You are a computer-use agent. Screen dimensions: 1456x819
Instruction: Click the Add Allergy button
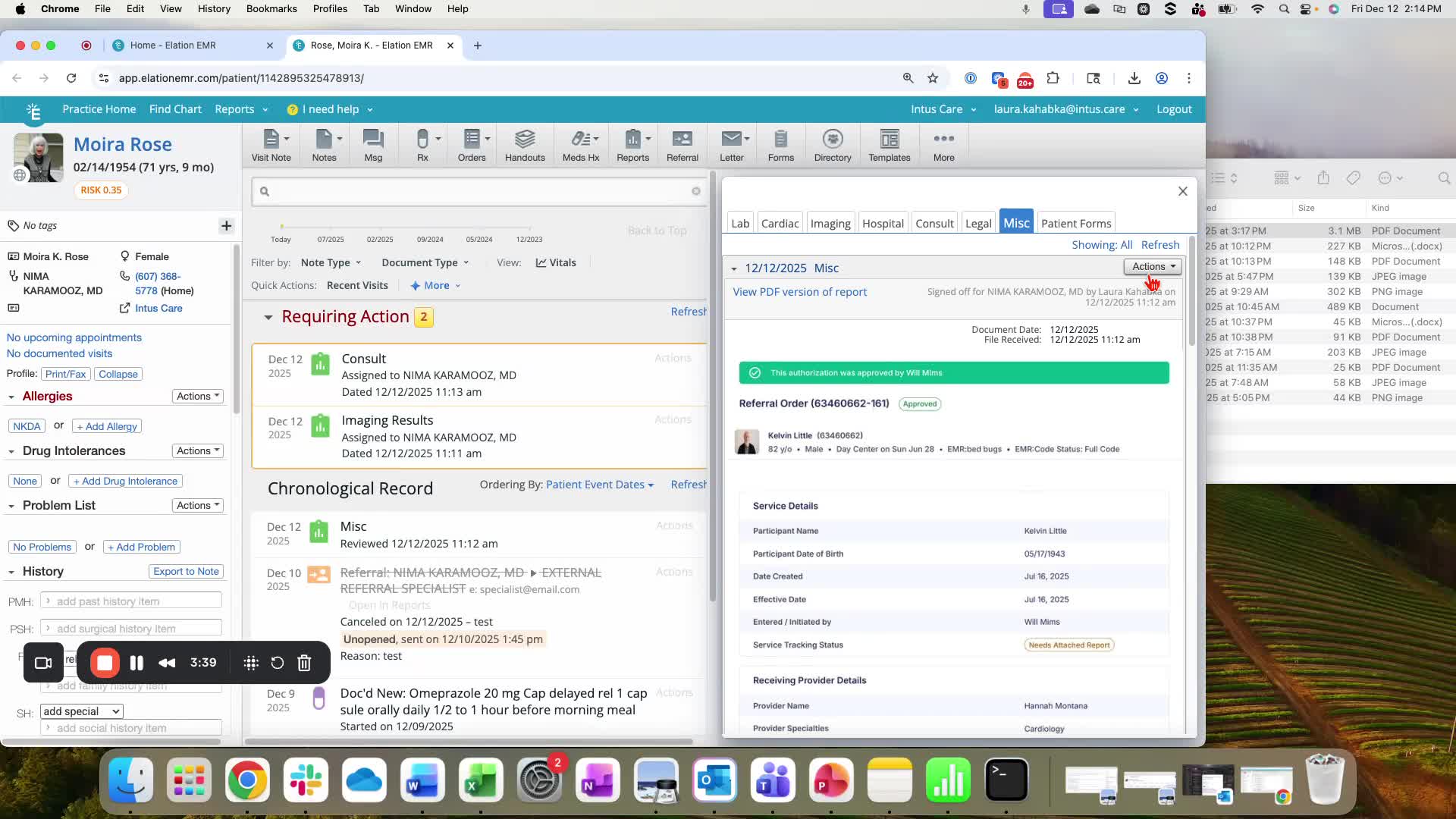tap(107, 426)
